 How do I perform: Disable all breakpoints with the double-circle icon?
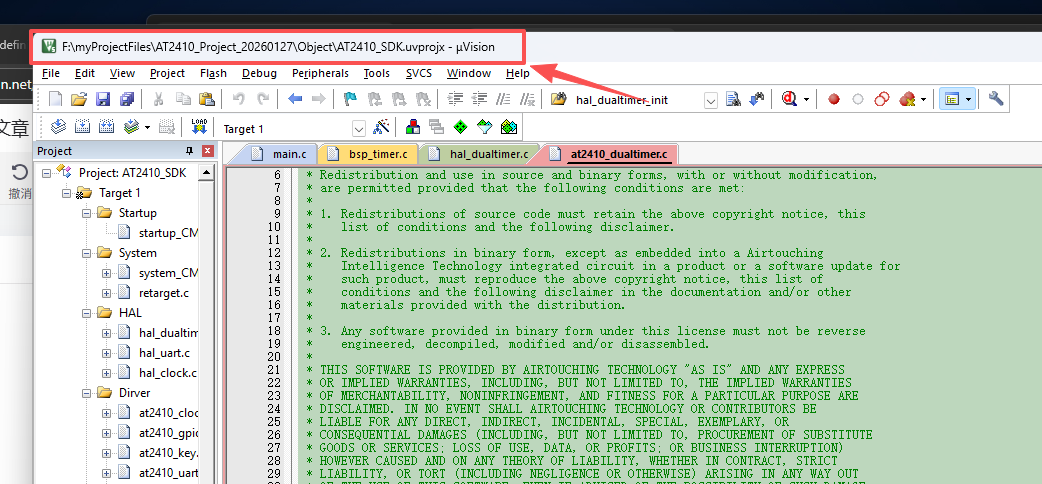pyautogui.click(x=882, y=99)
